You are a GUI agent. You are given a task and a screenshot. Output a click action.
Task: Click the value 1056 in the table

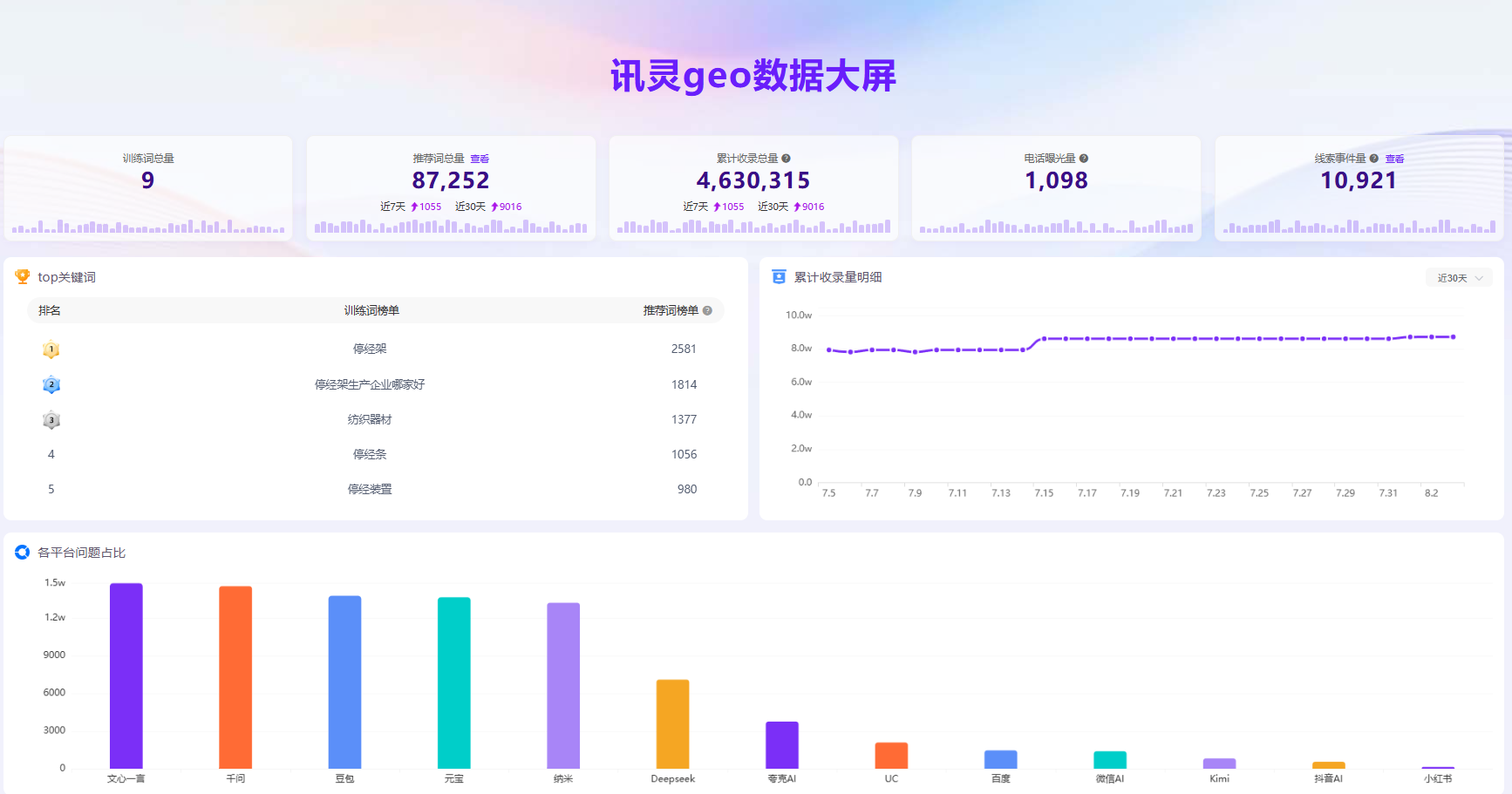click(x=684, y=454)
